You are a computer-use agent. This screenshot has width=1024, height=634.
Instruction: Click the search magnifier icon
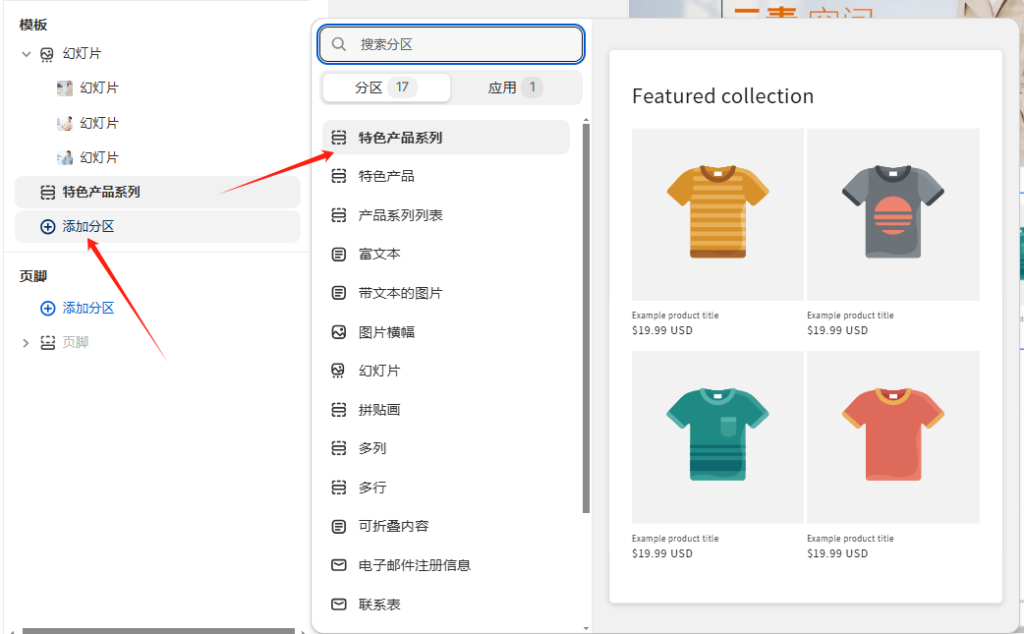[x=340, y=44]
